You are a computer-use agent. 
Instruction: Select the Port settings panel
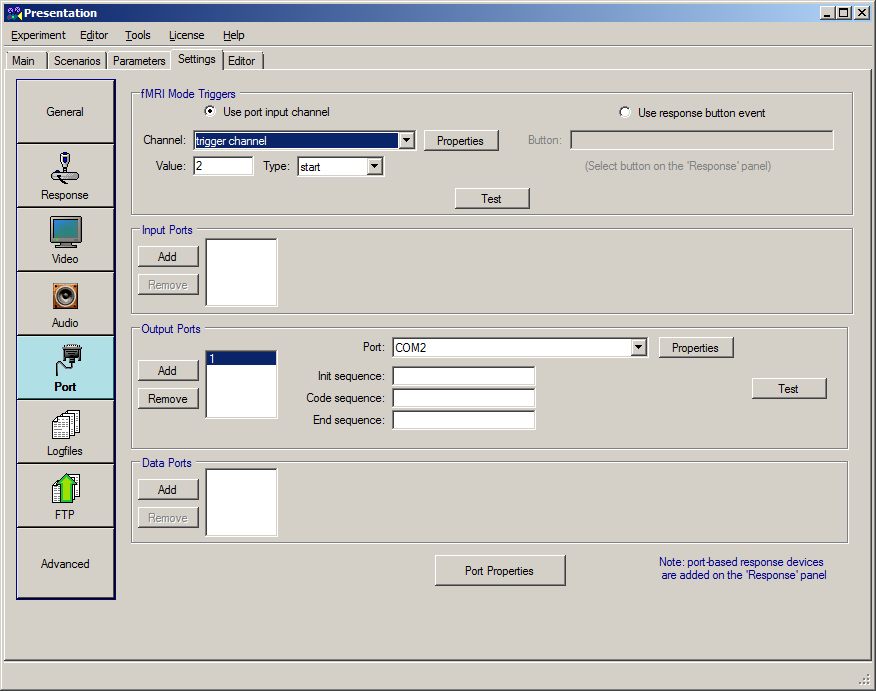65,368
